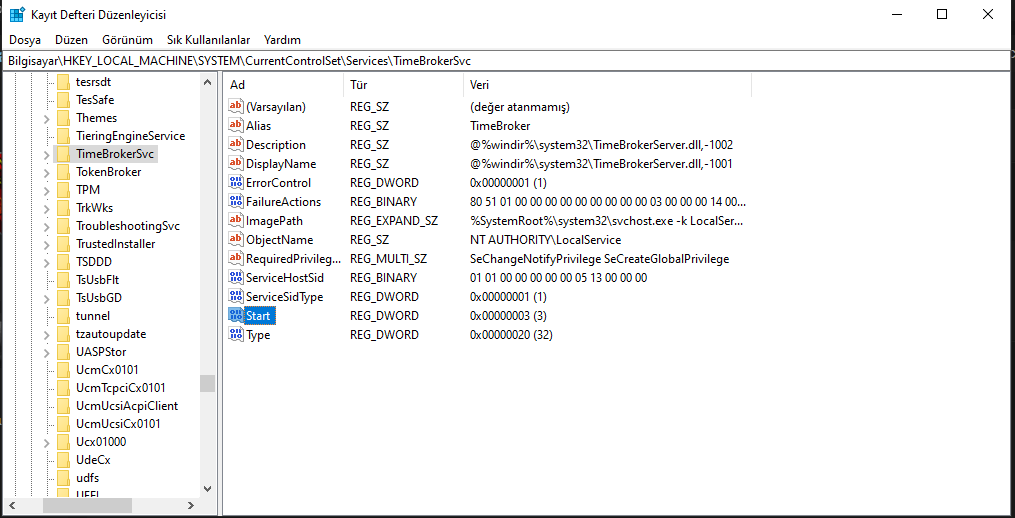The width and height of the screenshot is (1015, 518).
Task: Select the TsUsbFlt folder icon
Action: point(63,280)
